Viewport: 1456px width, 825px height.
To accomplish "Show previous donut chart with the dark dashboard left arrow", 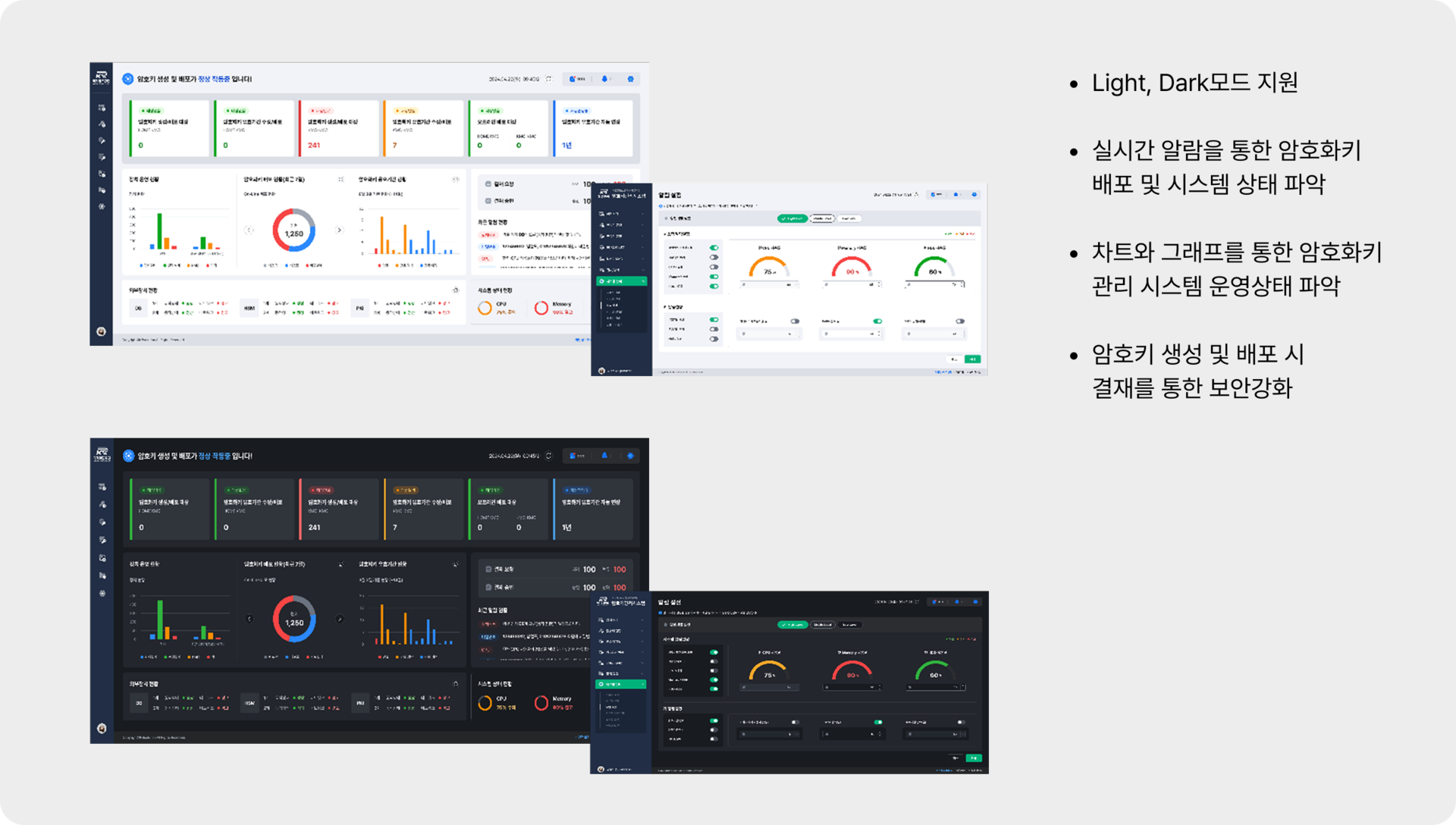I will [249, 619].
